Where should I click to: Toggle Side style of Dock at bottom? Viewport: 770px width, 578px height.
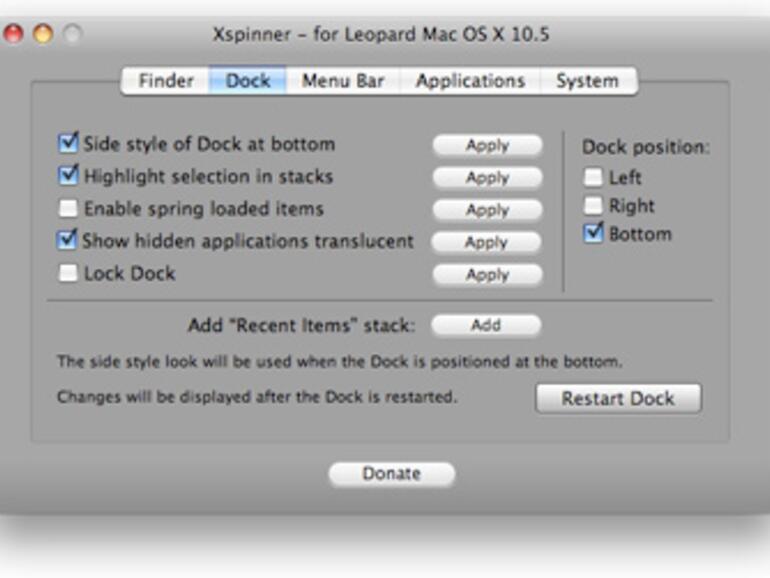point(68,144)
